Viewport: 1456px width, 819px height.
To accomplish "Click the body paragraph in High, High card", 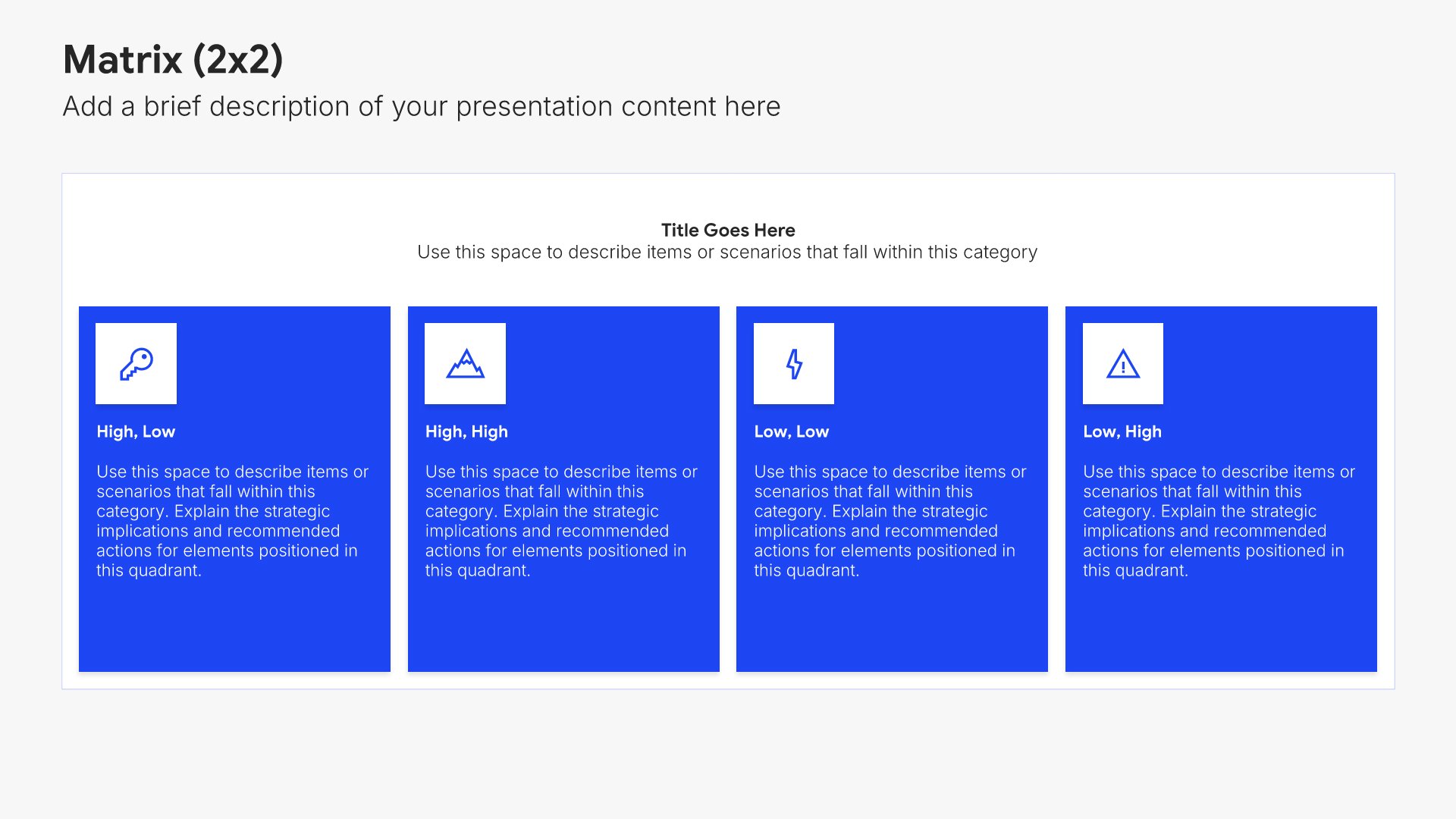I will [561, 521].
